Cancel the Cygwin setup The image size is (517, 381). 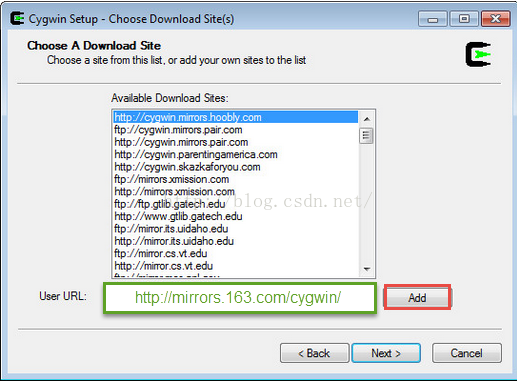tap(467, 353)
